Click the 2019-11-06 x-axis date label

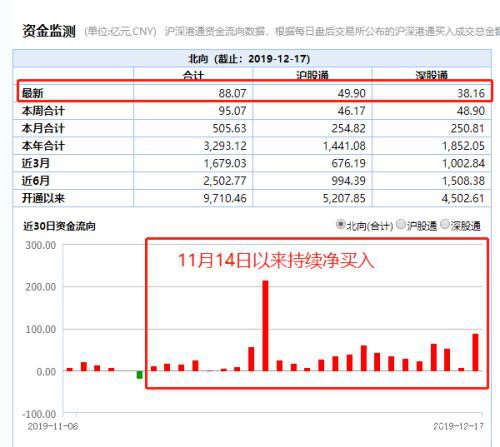[x=53, y=426]
